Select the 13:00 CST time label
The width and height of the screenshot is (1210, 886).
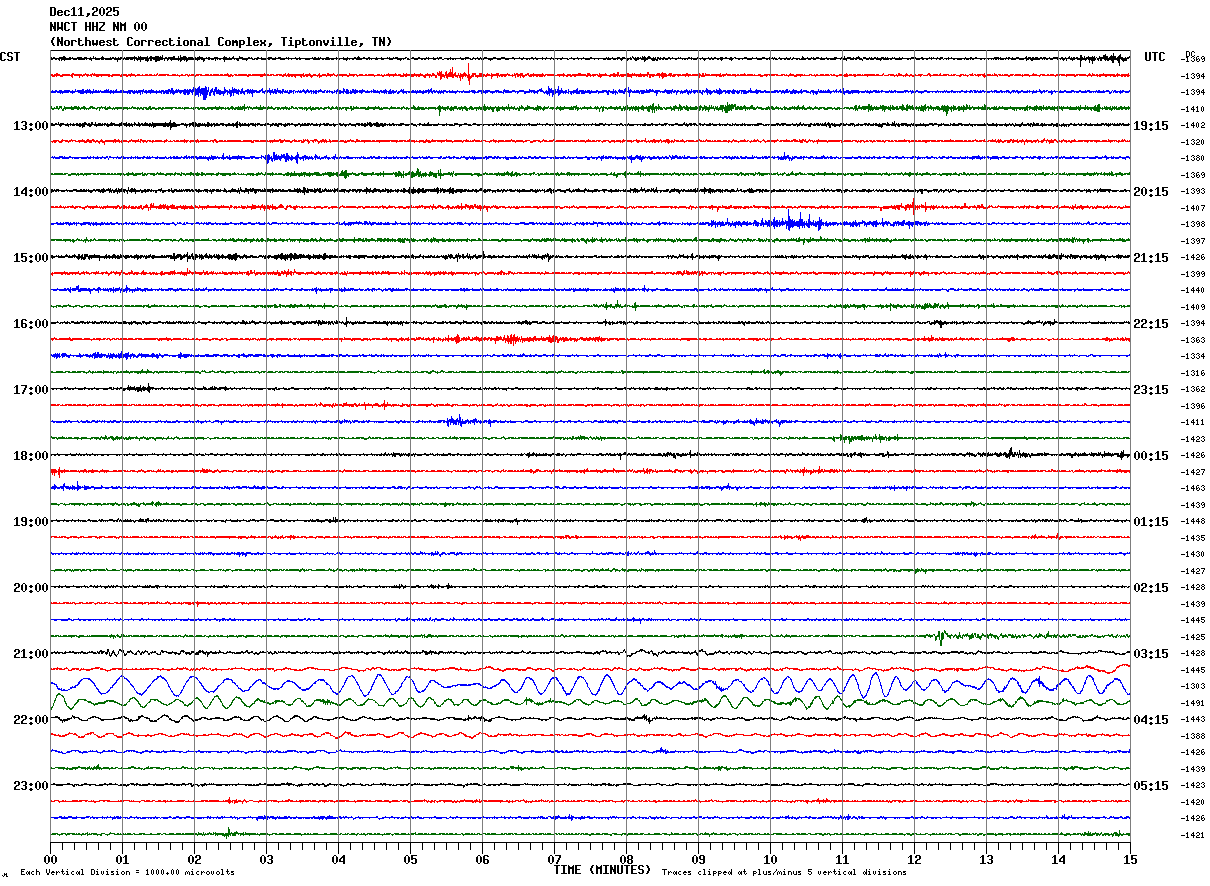point(30,126)
